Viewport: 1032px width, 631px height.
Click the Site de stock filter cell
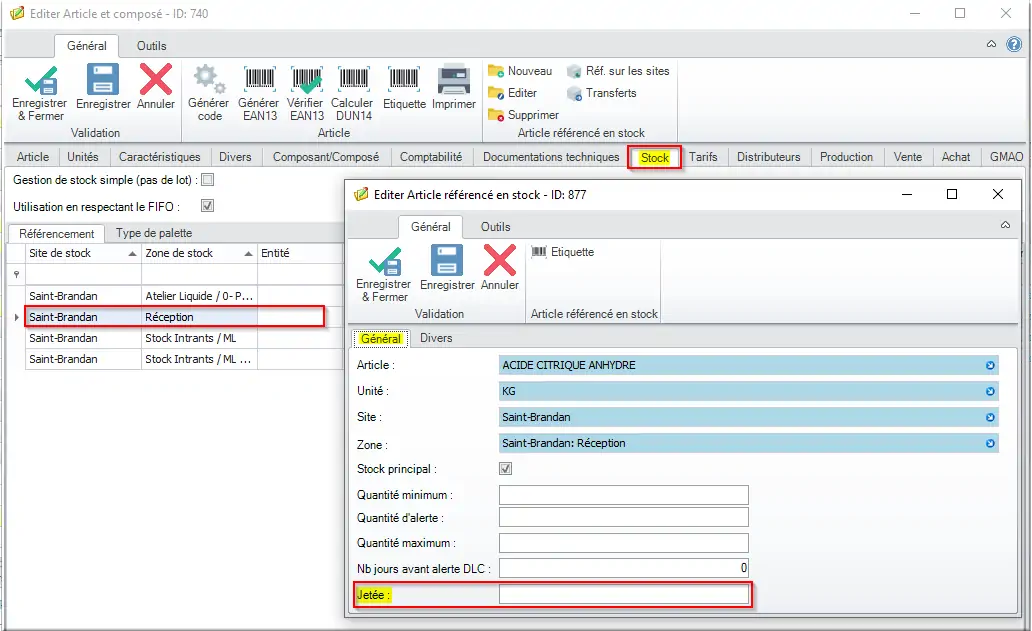(83, 274)
